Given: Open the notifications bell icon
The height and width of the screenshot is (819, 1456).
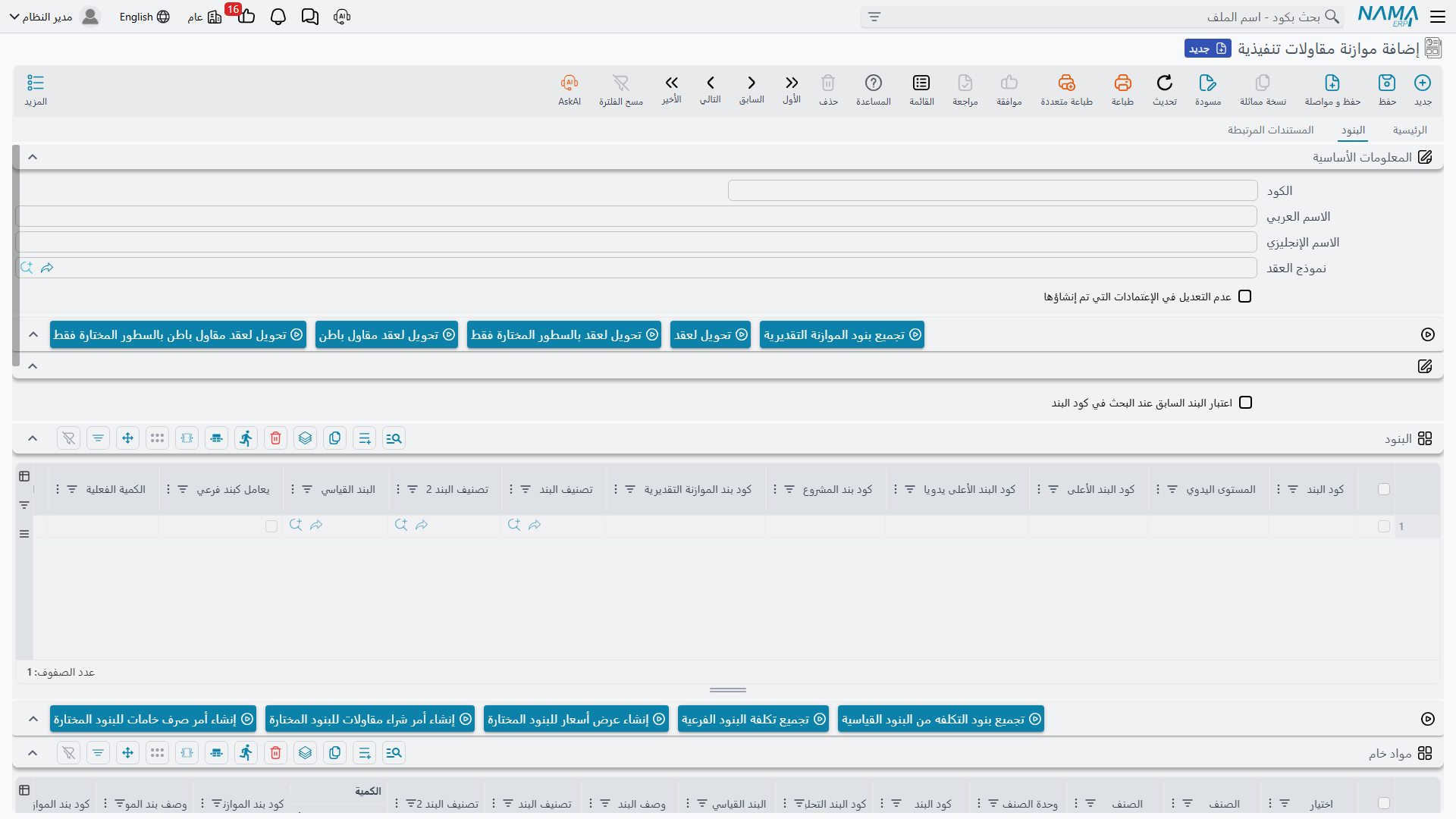Looking at the screenshot, I should 278,17.
